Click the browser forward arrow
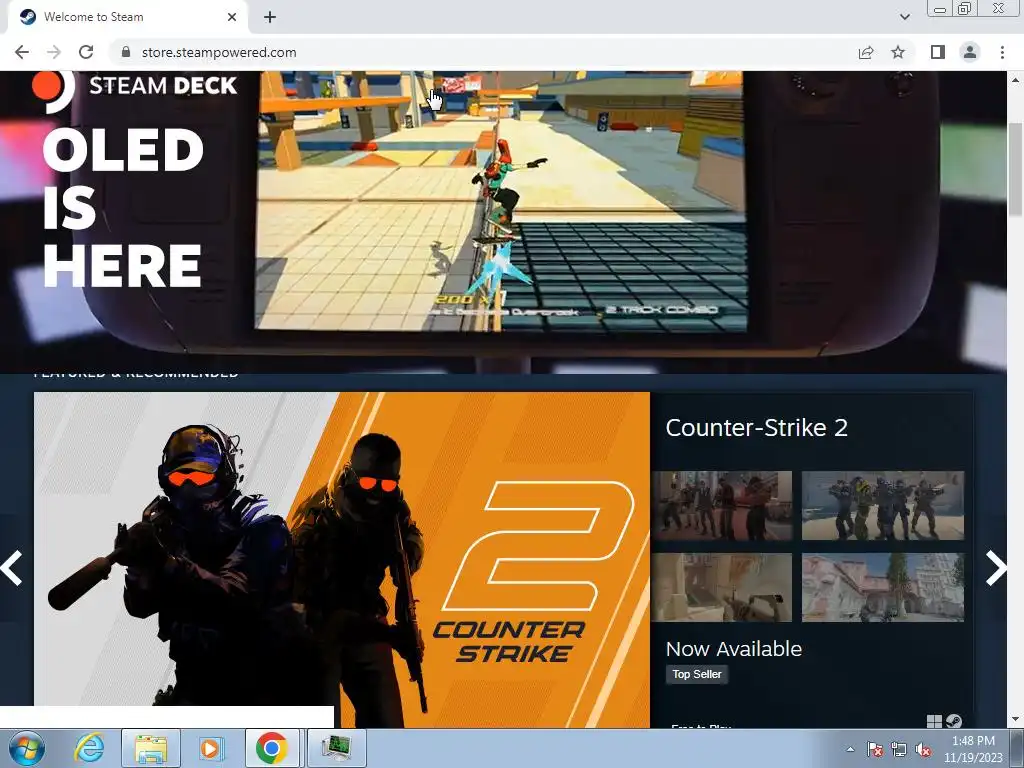 click(x=54, y=52)
